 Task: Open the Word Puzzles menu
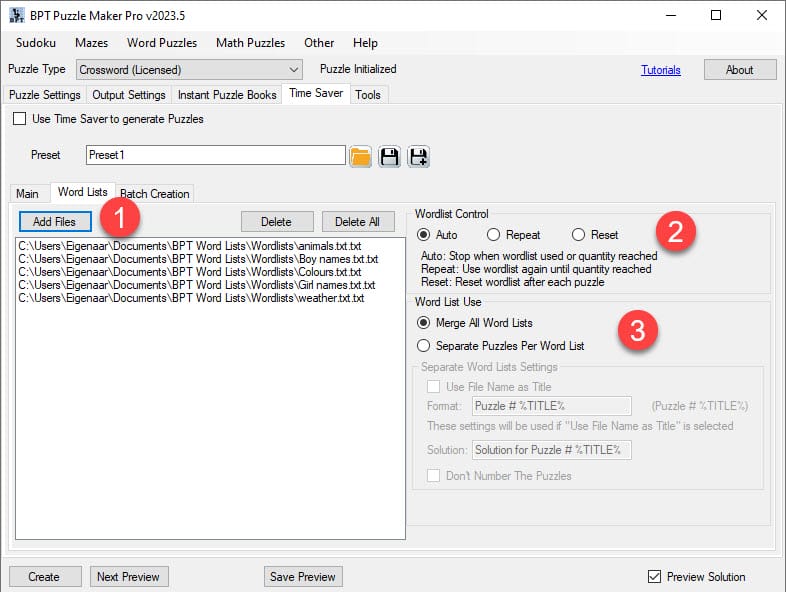(x=162, y=43)
